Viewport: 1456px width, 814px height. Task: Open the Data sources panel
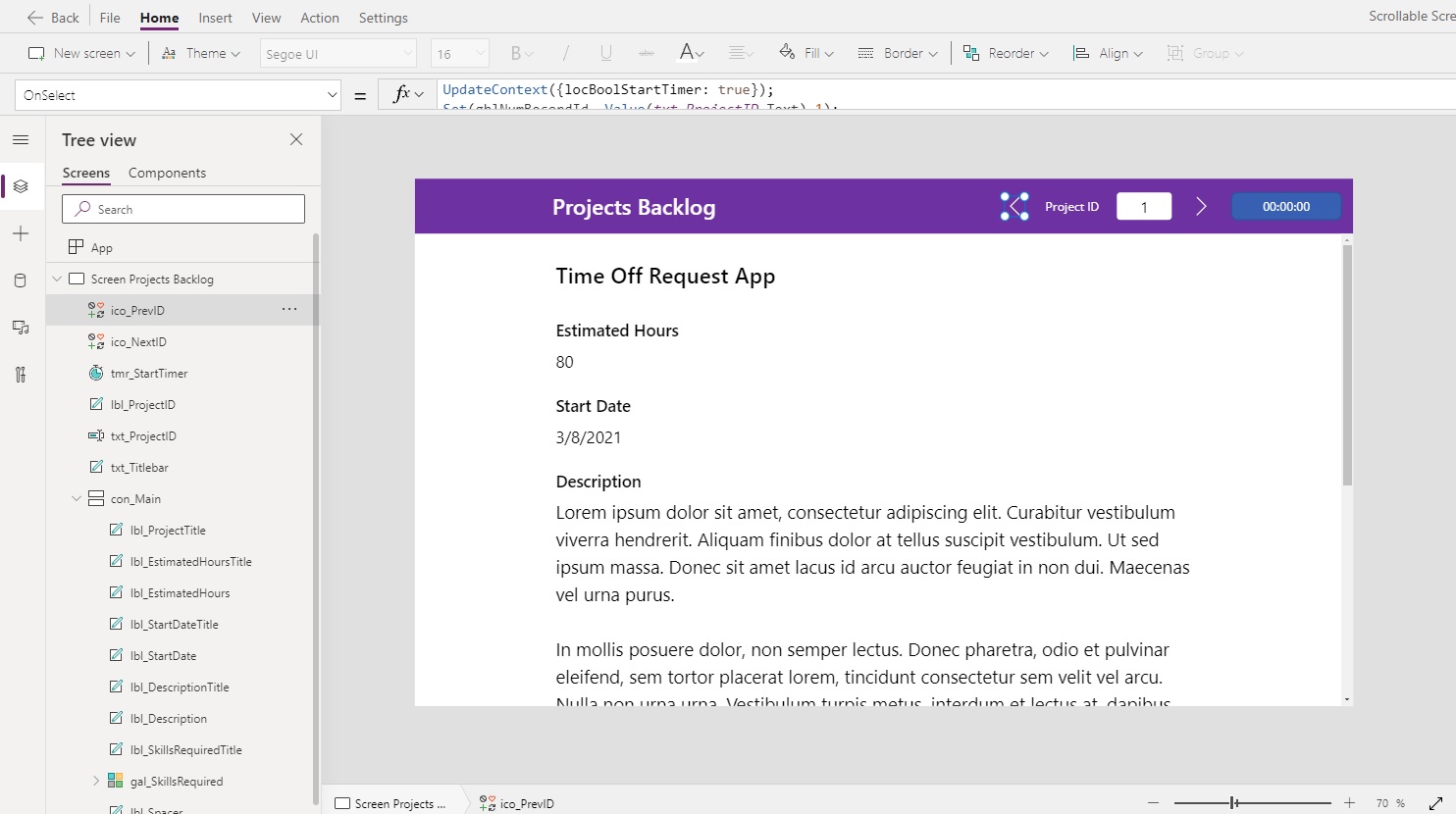coord(20,280)
